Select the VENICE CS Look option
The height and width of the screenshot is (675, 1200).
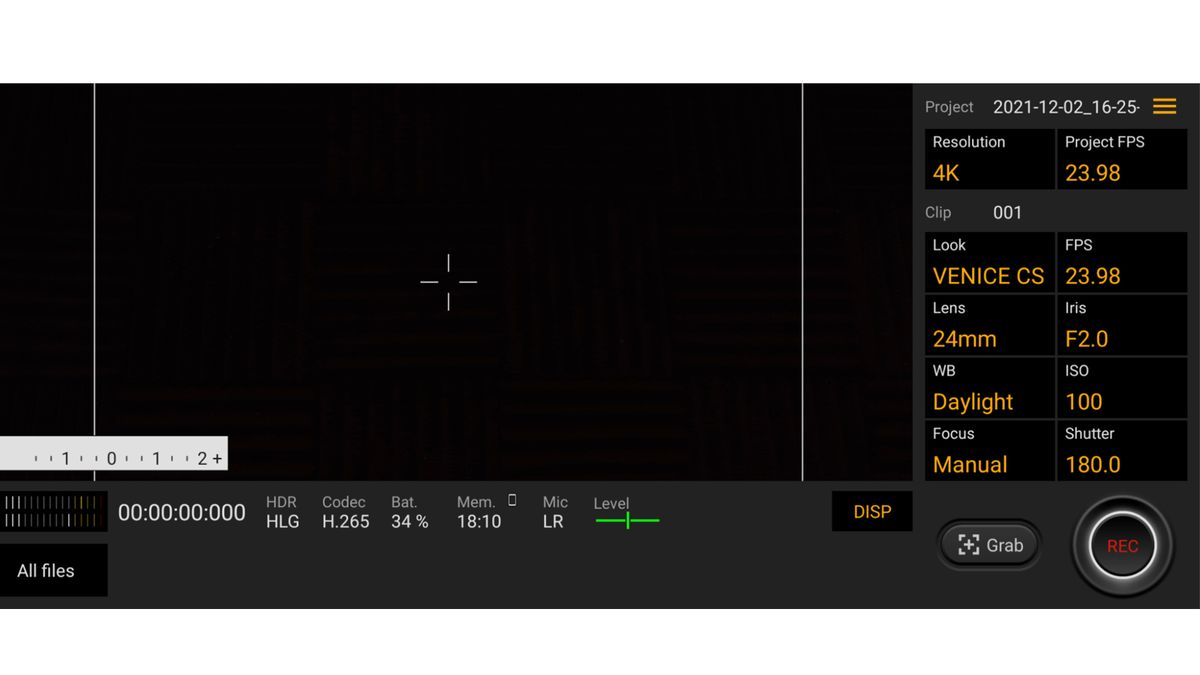990,262
